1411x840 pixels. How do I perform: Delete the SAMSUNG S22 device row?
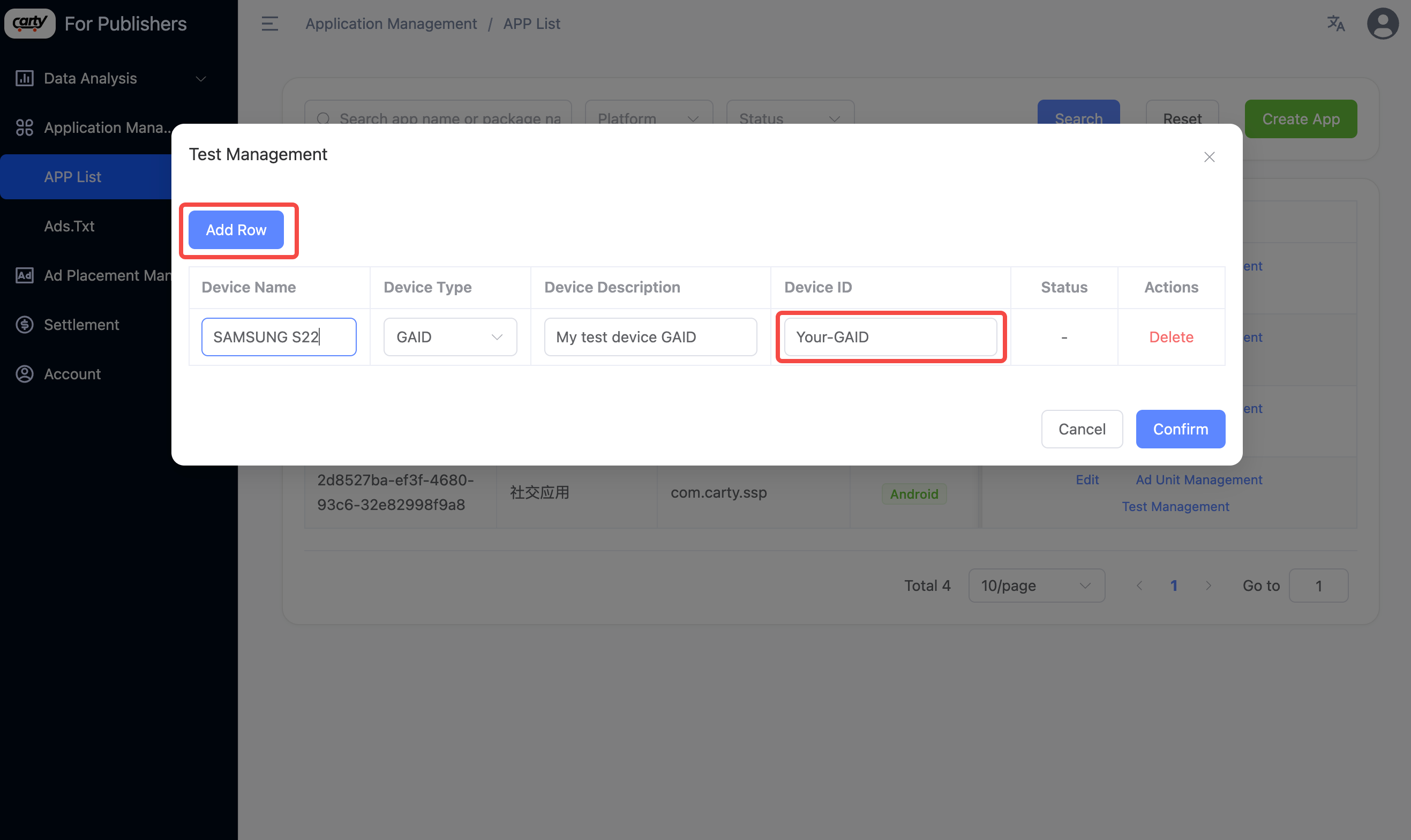pyautogui.click(x=1170, y=337)
